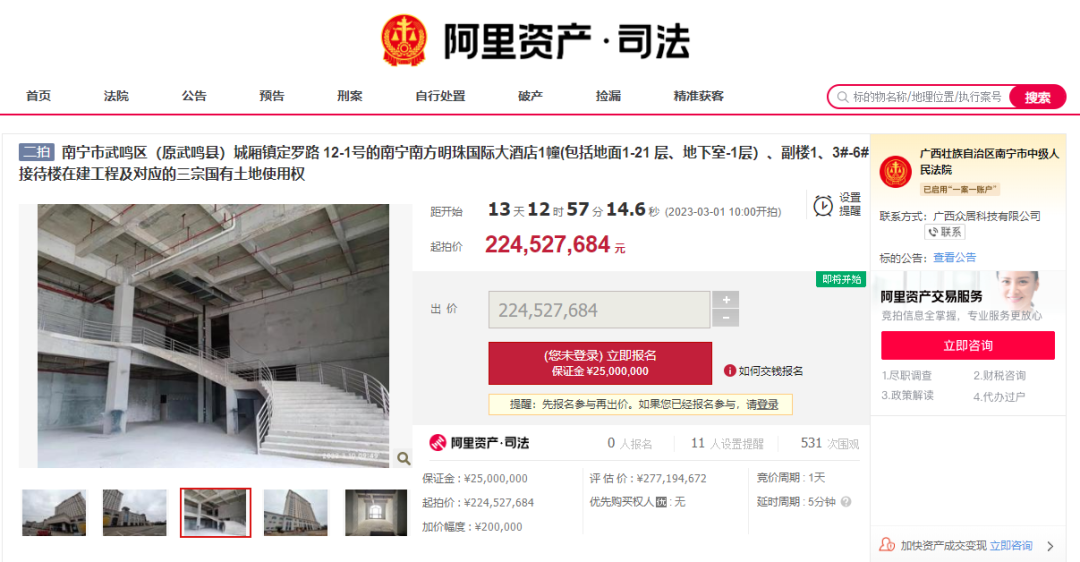1080x562 pixels.
Task: Click the 请登录 login link
Action: 762,404
